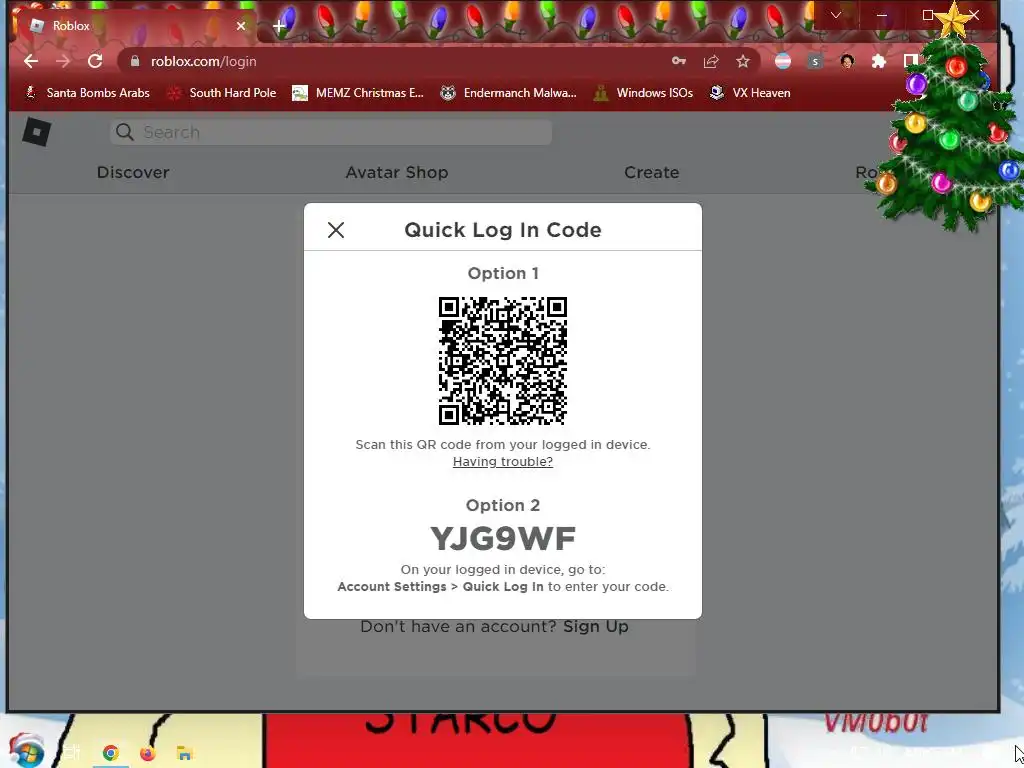
Task: Click the share page icon
Action: (711, 61)
